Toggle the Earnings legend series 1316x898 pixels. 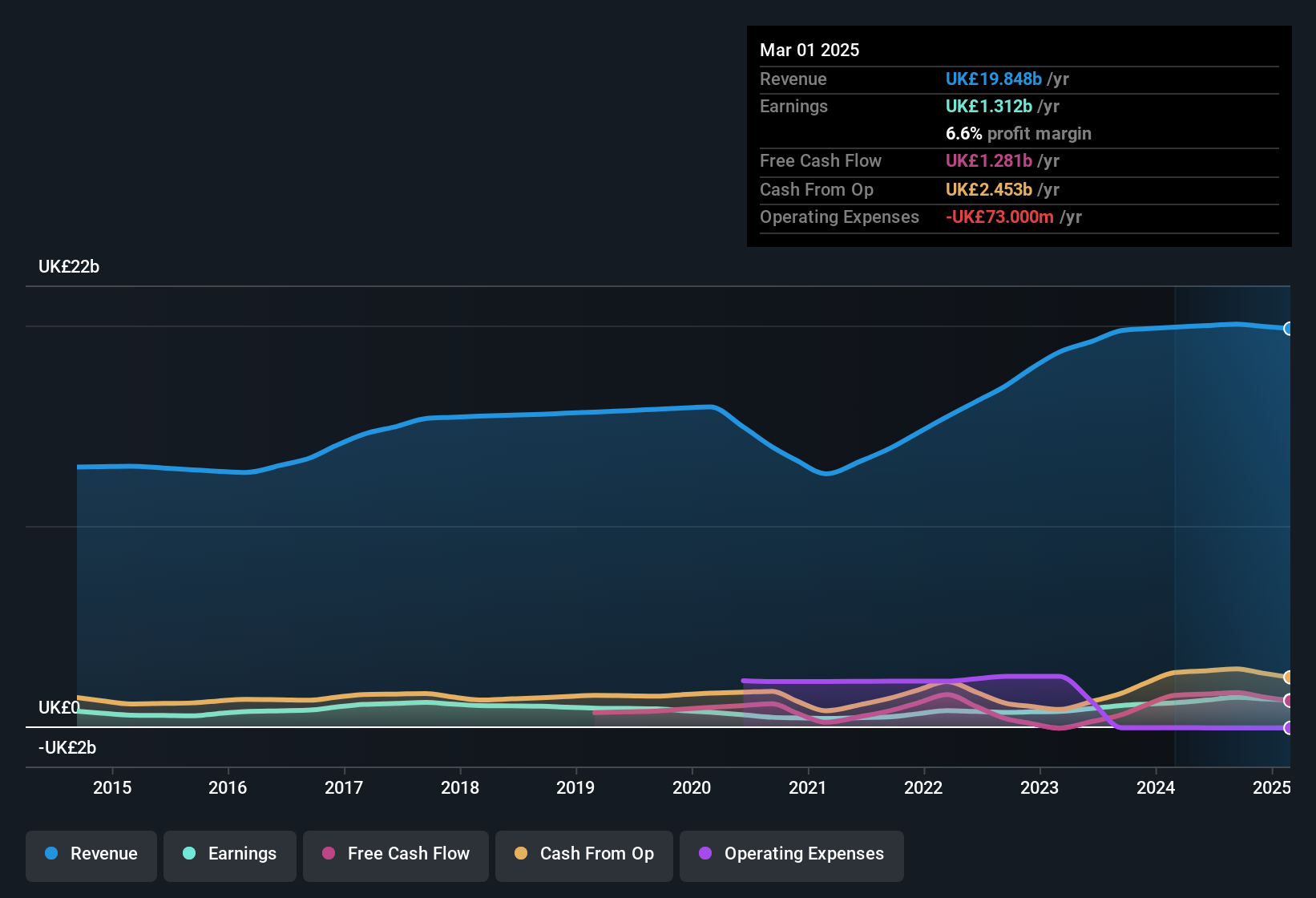tap(230, 856)
